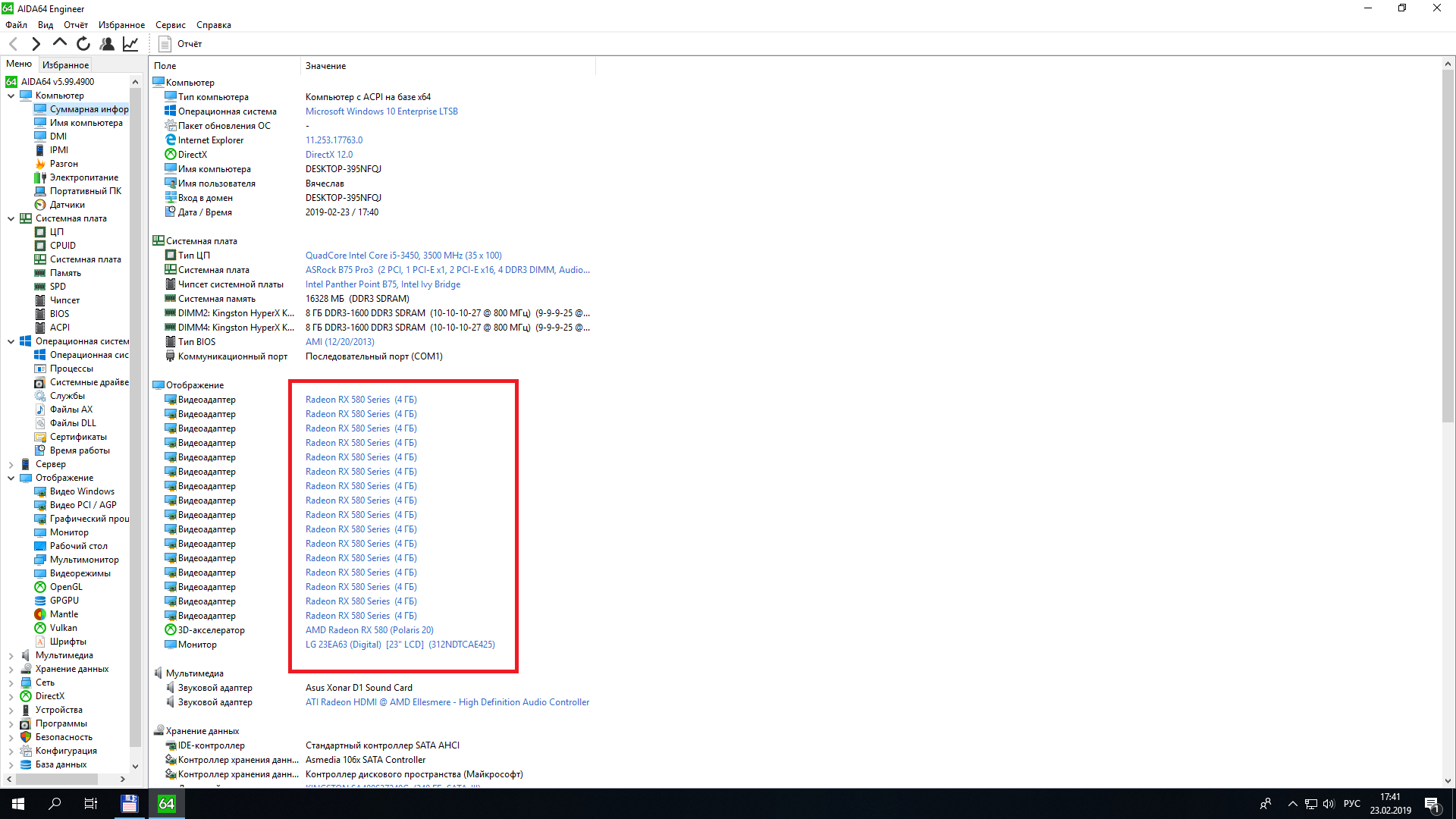Click the Back navigation arrow
The height and width of the screenshot is (819, 1456).
13,44
